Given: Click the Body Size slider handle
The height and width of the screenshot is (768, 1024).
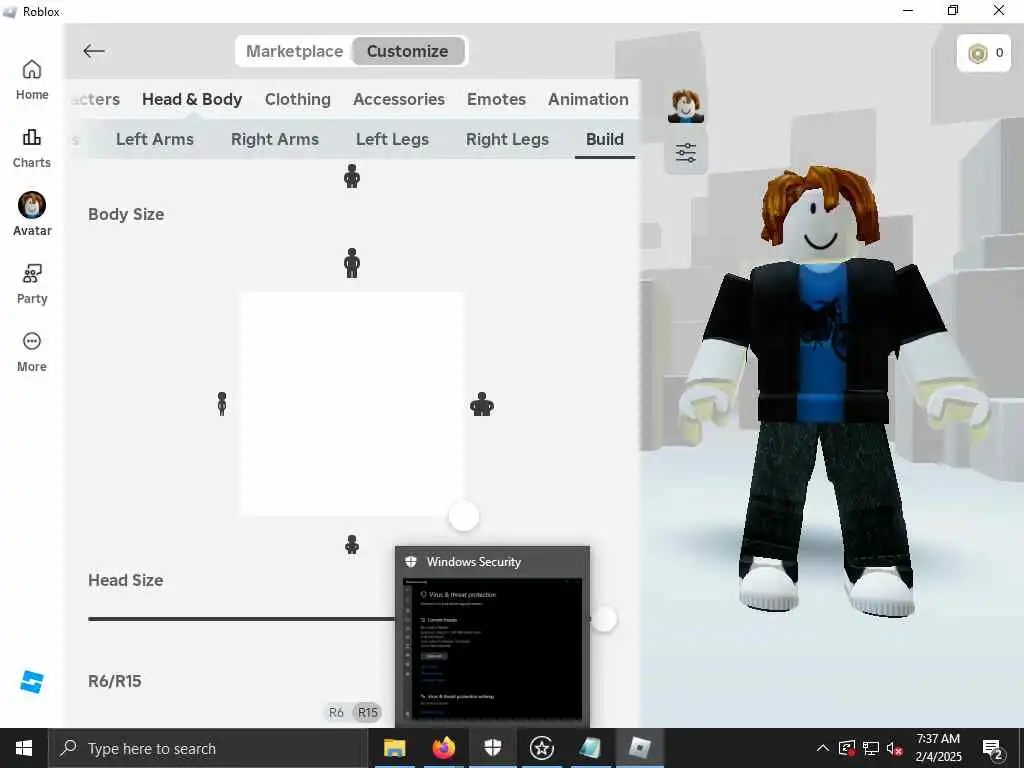Looking at the screenshot, I should (464, 517).
